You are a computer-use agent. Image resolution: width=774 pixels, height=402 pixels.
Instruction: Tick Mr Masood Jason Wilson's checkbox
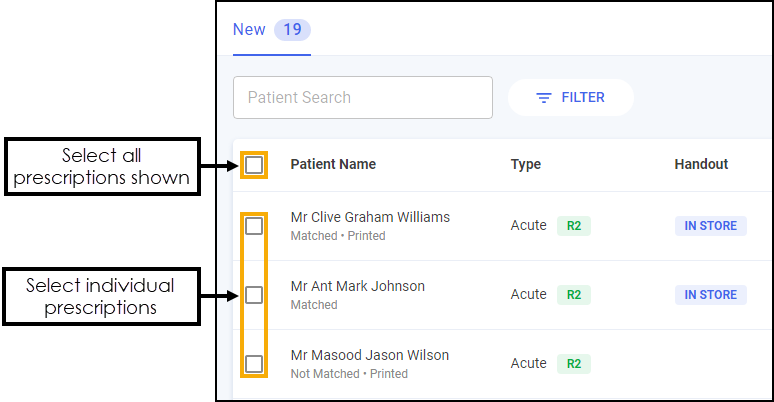254,364
